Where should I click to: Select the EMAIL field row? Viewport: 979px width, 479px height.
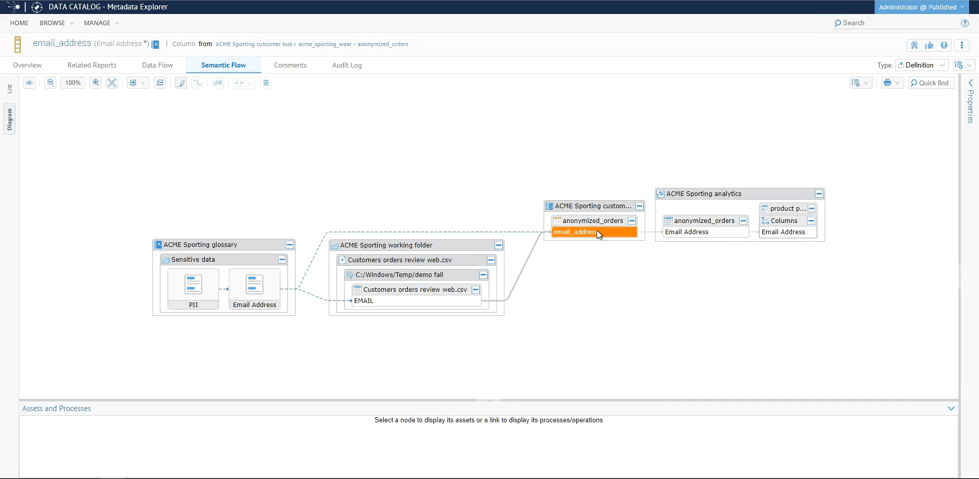(x=416, y=301)
